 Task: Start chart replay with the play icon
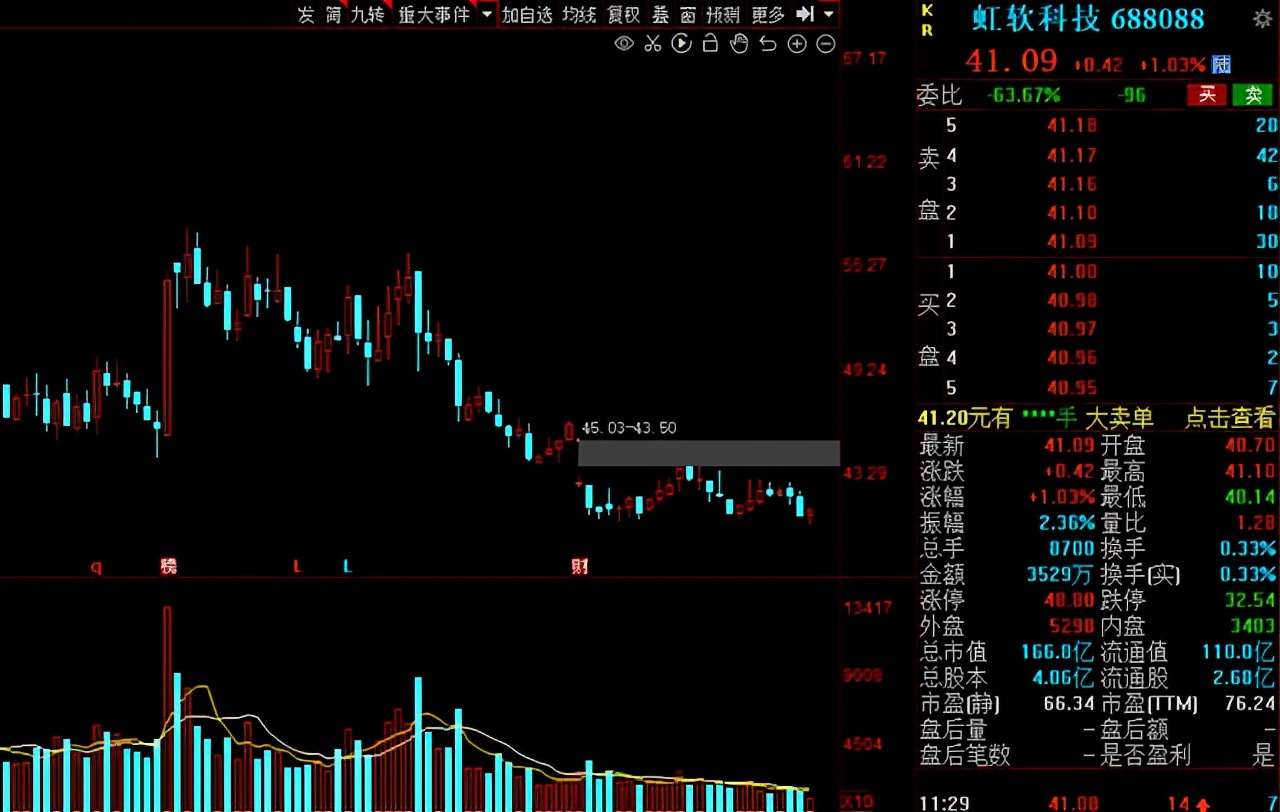(x=682, y=43)
